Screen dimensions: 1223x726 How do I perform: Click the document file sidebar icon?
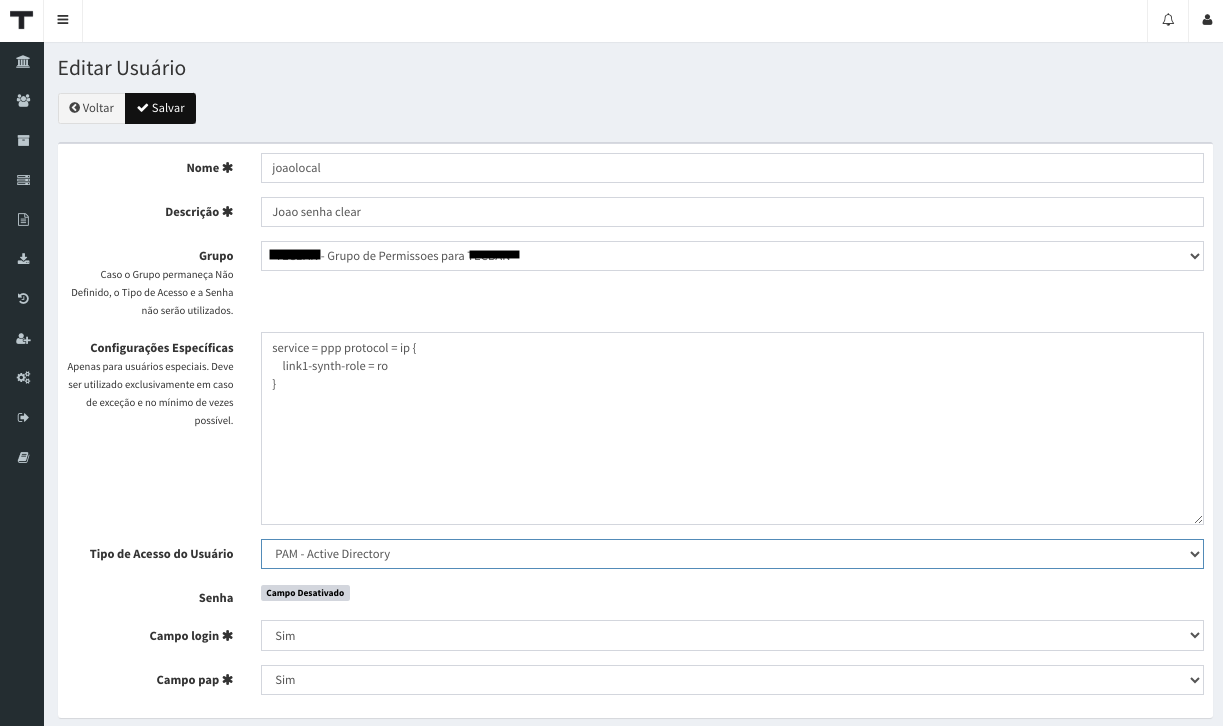coord(23,220)
